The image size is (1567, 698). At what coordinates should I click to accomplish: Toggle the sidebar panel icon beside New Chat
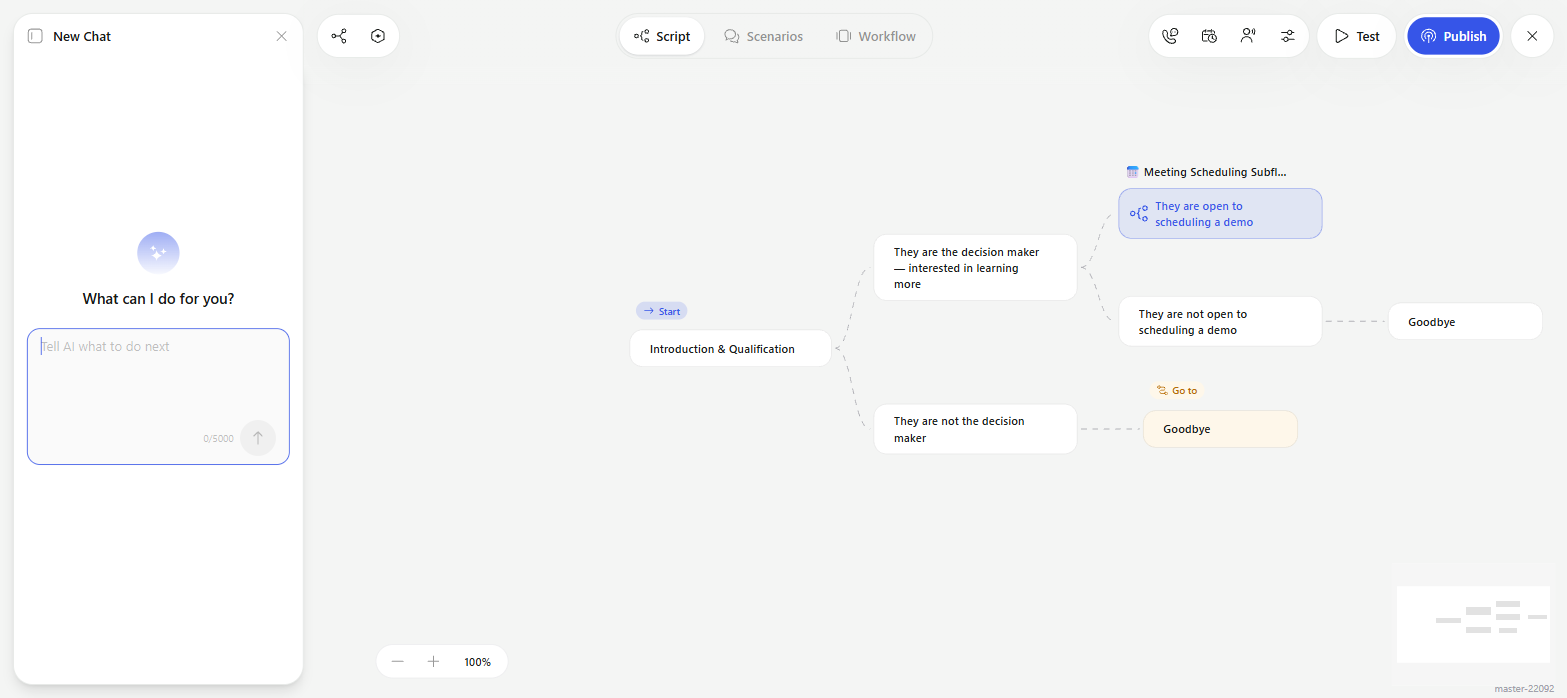[x=35, y=36]
